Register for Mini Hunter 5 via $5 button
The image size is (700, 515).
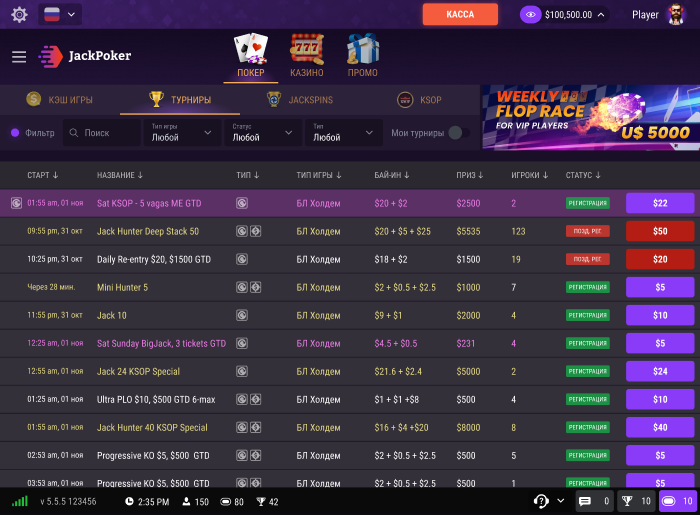(x=660, y=287)
